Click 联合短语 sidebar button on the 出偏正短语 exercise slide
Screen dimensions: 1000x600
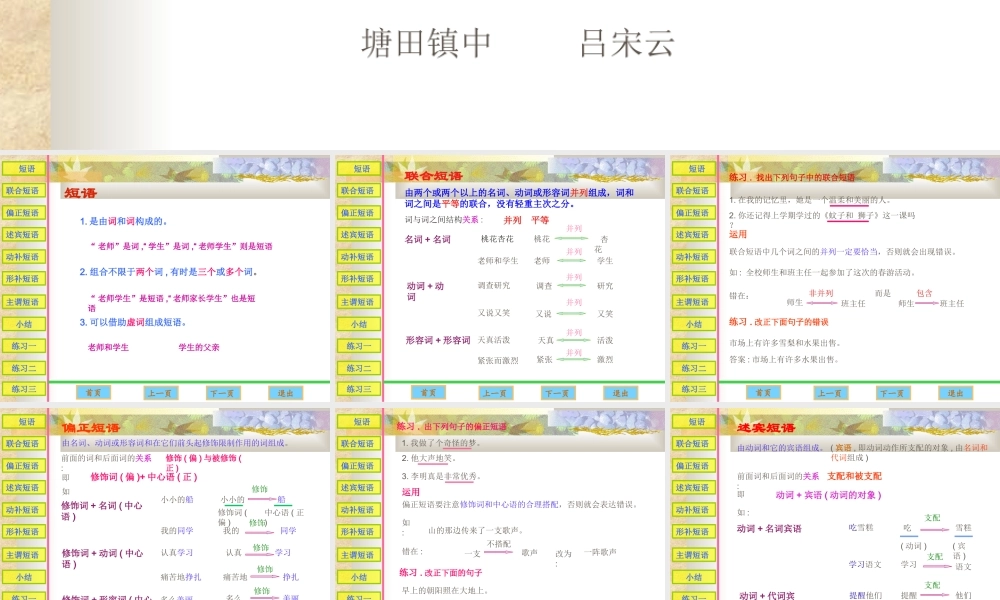pos(358,443)
